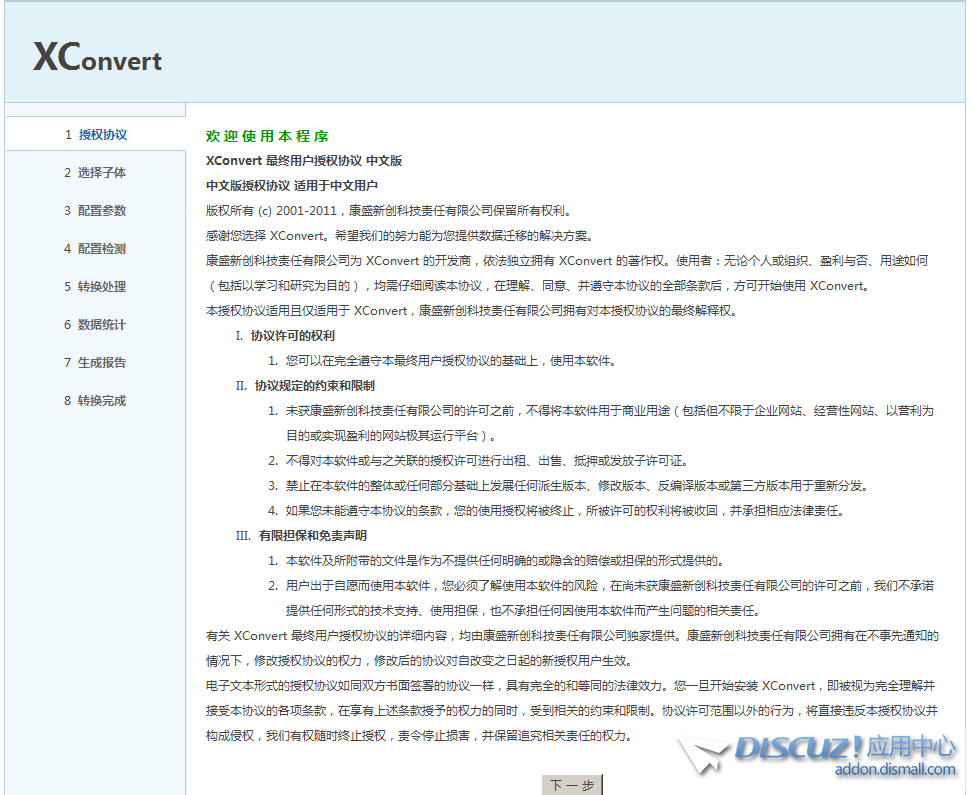Click the section heading 协议规定的约束和限制
The width and height of the screenshot is (974, 795).
314,386
